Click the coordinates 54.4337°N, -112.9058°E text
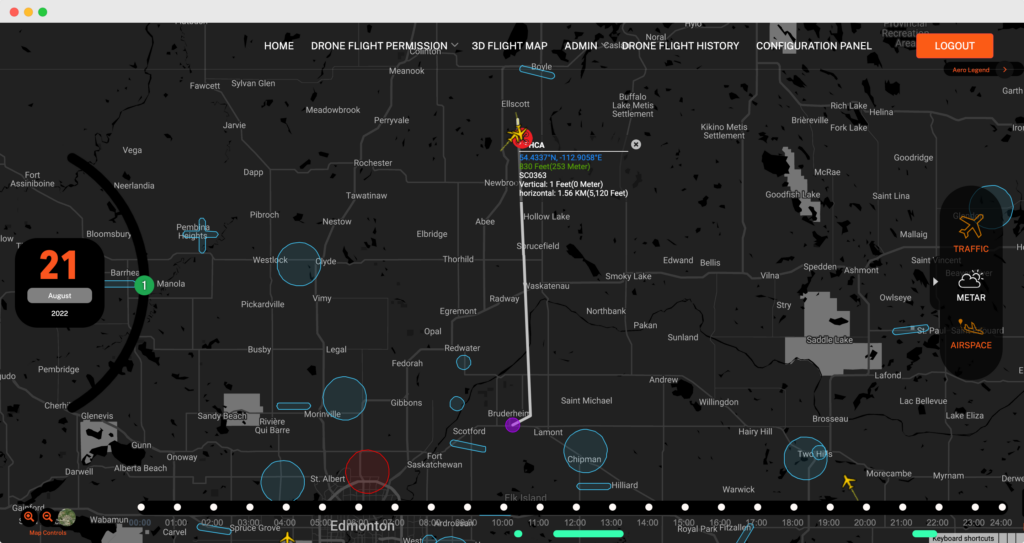The width and height of the screenshot is (1024, 543). pyautogui.click(x=560, y=157)
